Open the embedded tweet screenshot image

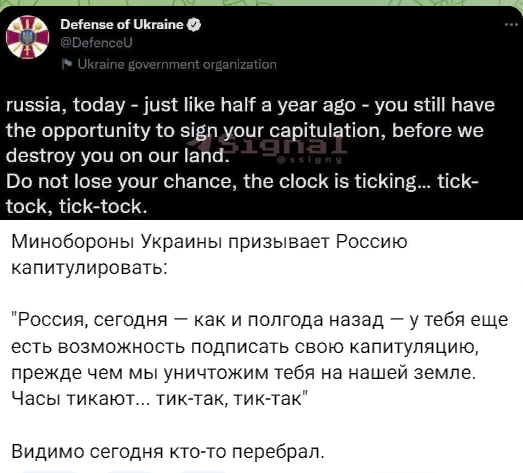262,113
